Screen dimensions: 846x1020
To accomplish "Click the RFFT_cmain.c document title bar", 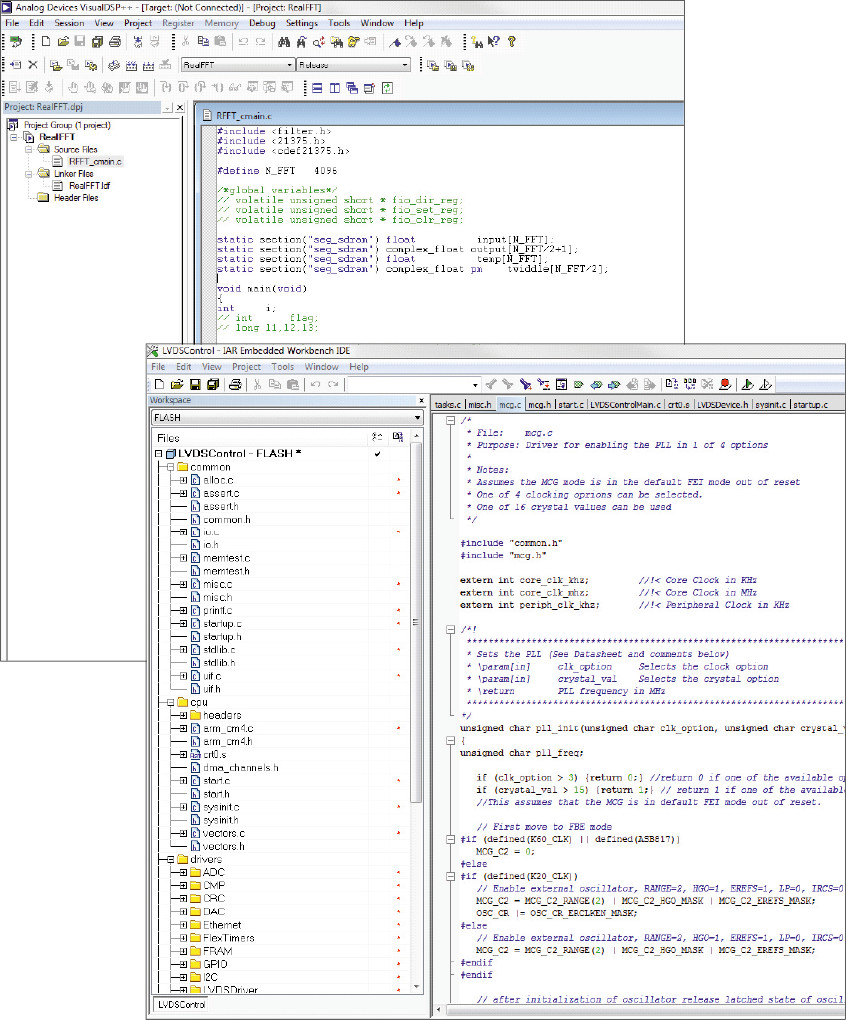I will [x=441, y=116].
